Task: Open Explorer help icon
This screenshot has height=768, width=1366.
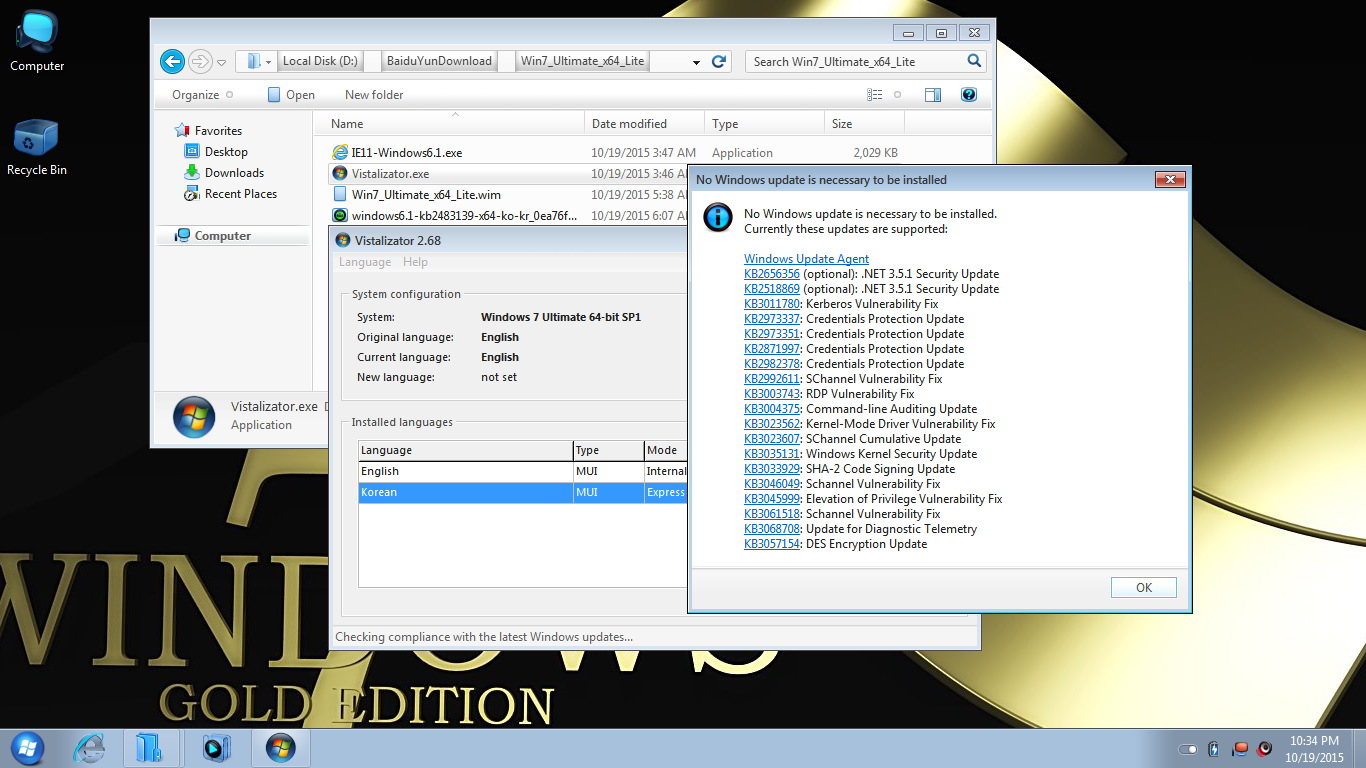Action: coord(968,95)
